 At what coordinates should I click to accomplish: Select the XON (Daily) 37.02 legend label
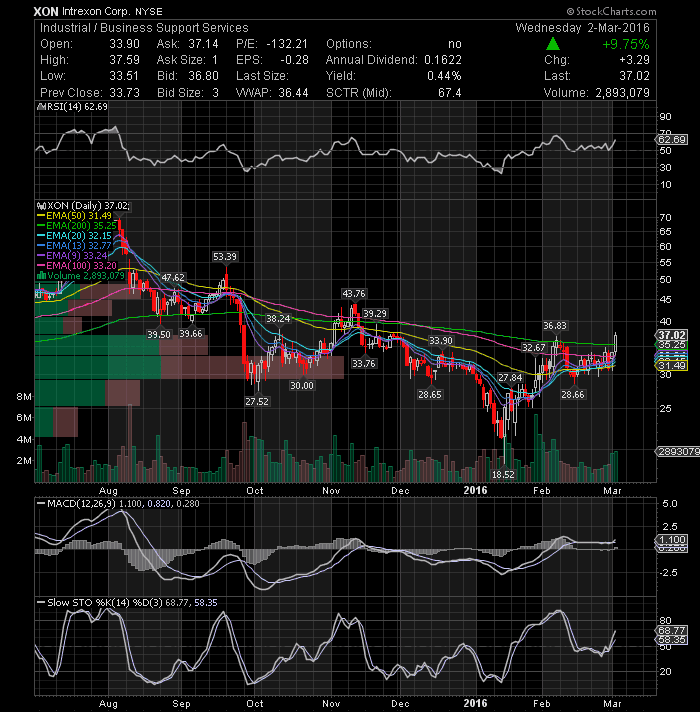pyautogui.click(x=88, y=206)
